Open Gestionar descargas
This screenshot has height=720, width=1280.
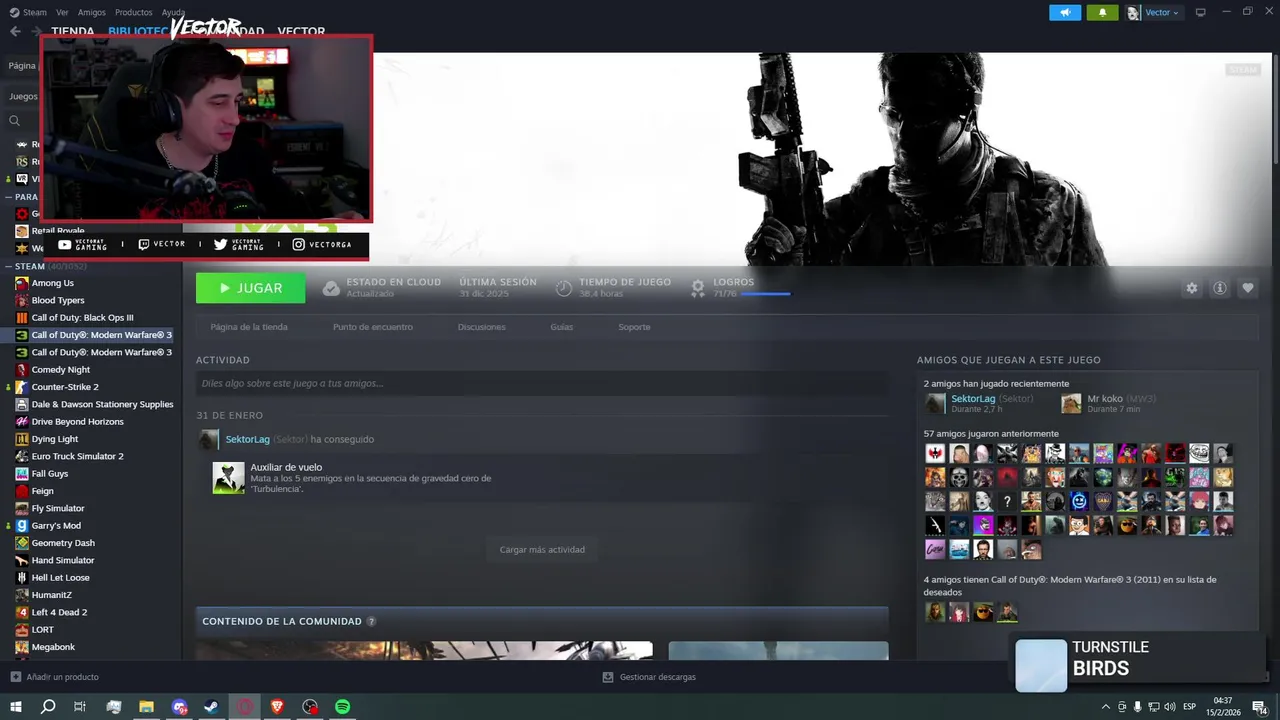click(649, 677)
